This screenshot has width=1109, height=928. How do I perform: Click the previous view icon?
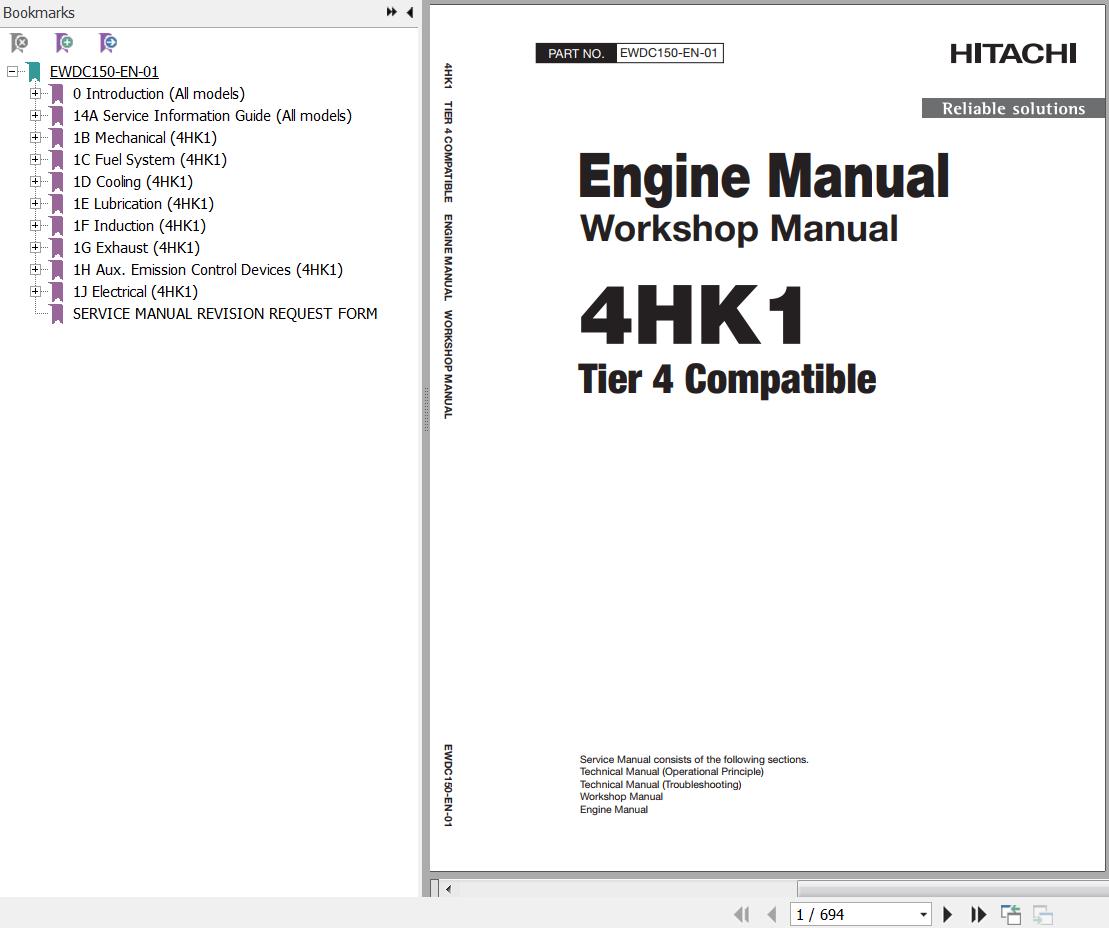[1011, 915]
